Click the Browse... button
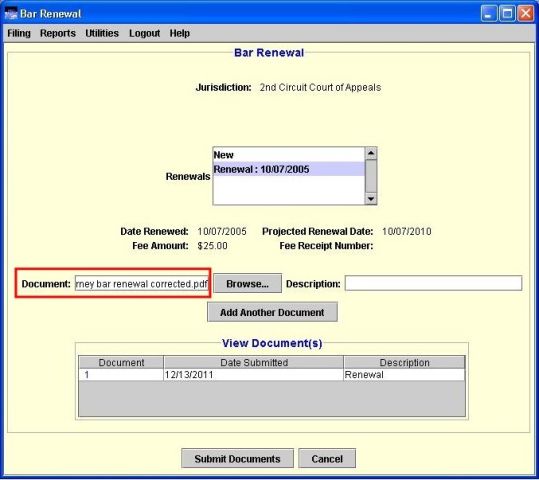 (248, 284)
